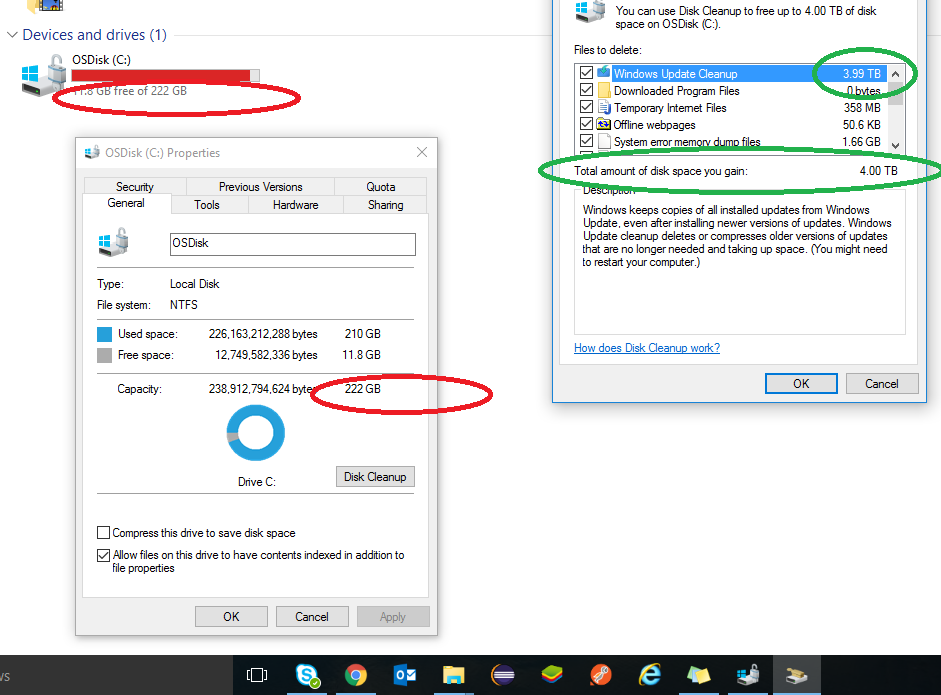
Task: Open the OSDisk (C:) drive icon
Action: [43, 75]
